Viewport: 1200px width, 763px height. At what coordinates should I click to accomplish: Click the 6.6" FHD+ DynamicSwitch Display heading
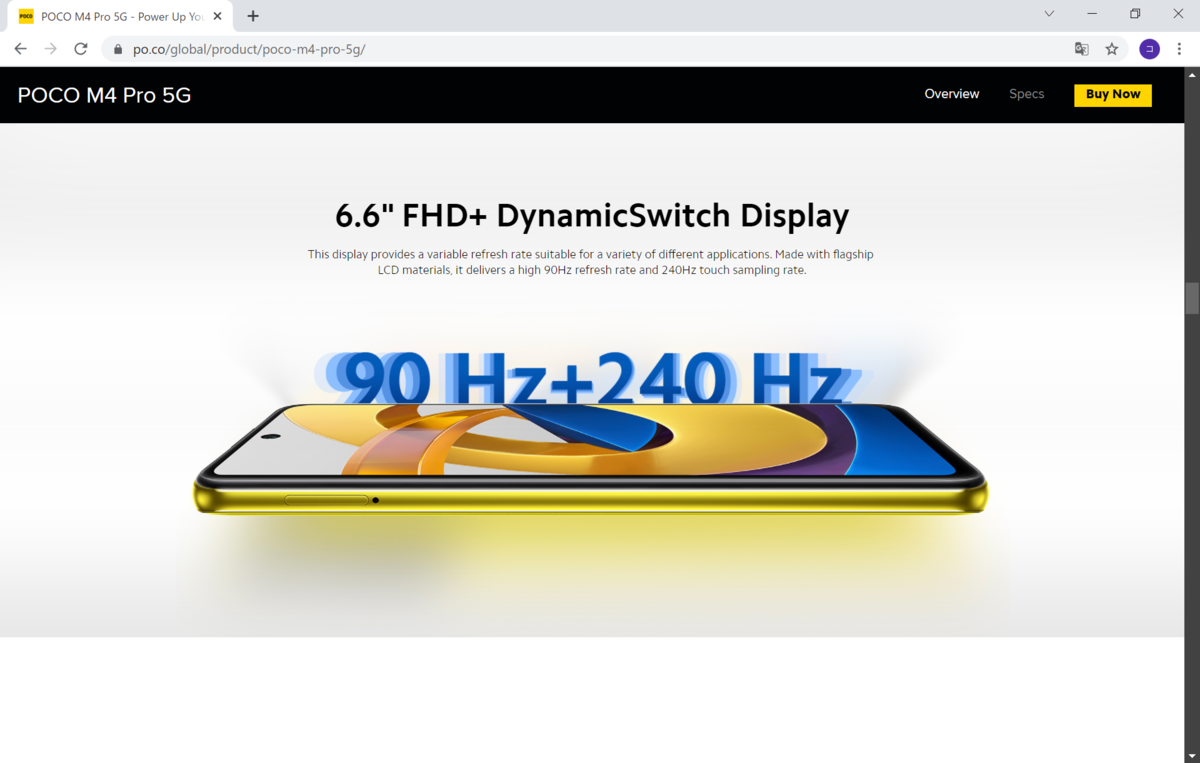[x=592, y=215]
